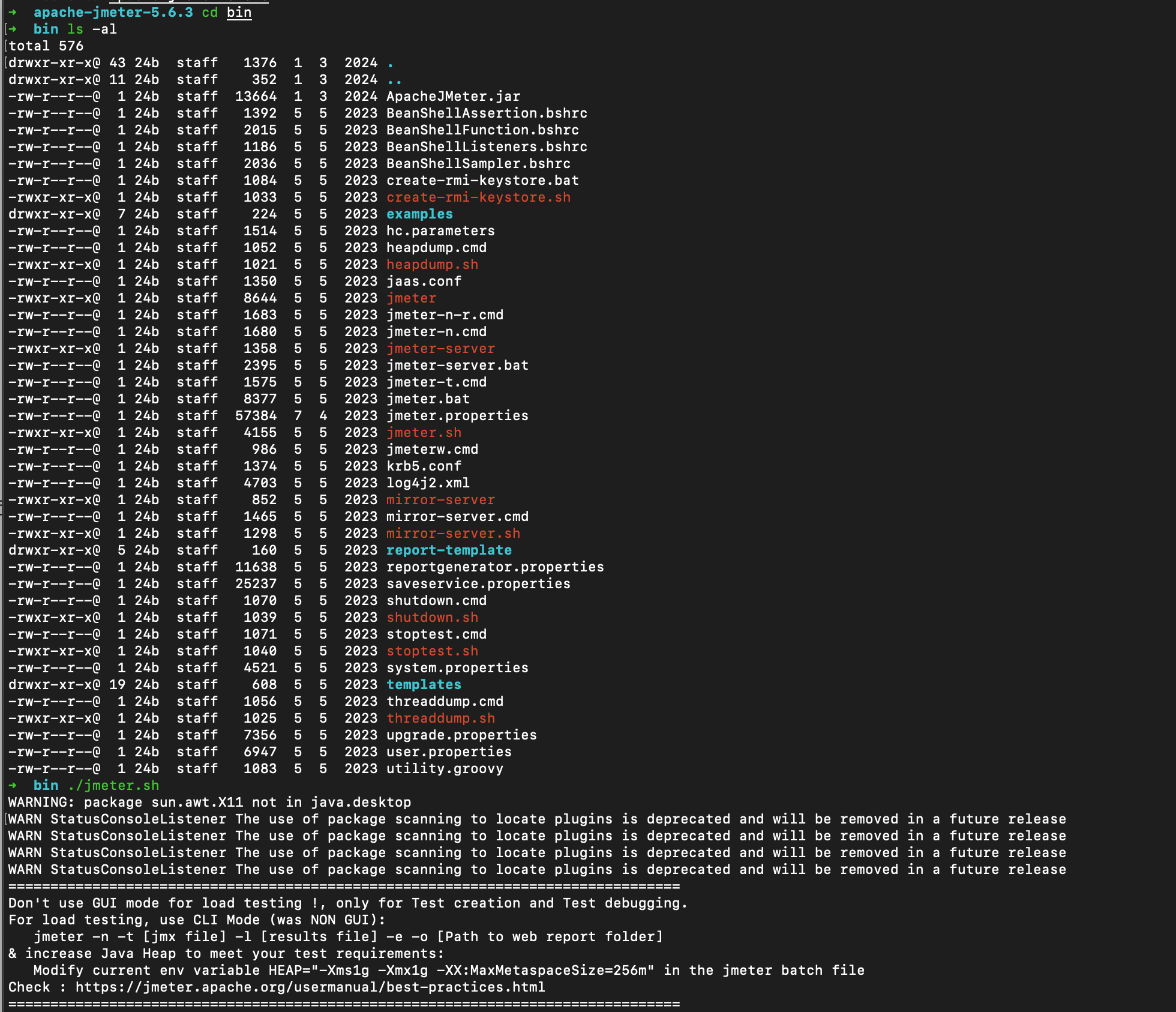The height and width of the screenshot is (1012, 1176).
Task: Click the jmeter-server executable entry
Action: (440, 348)
